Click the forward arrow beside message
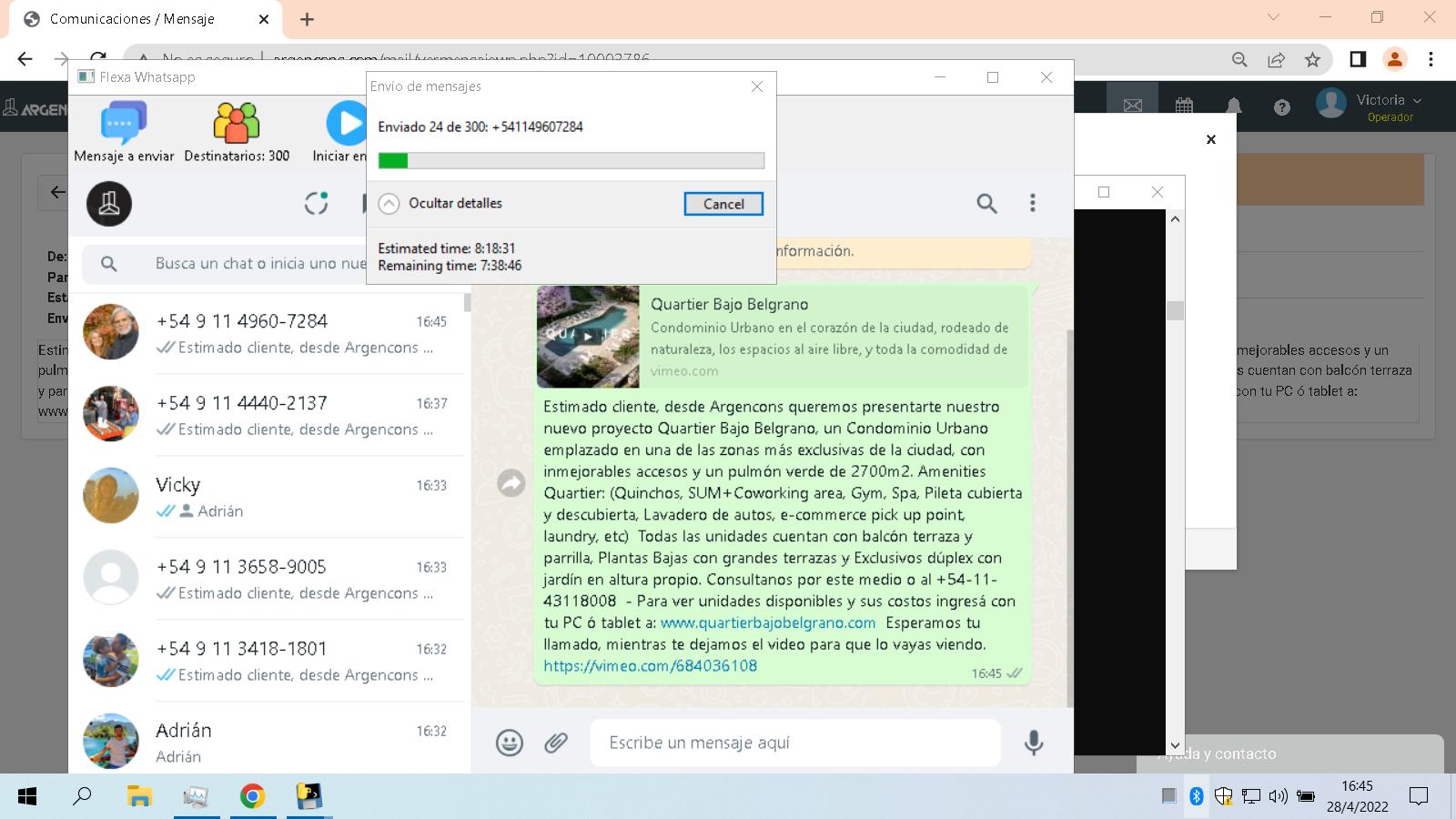 (x=511, y=482)
